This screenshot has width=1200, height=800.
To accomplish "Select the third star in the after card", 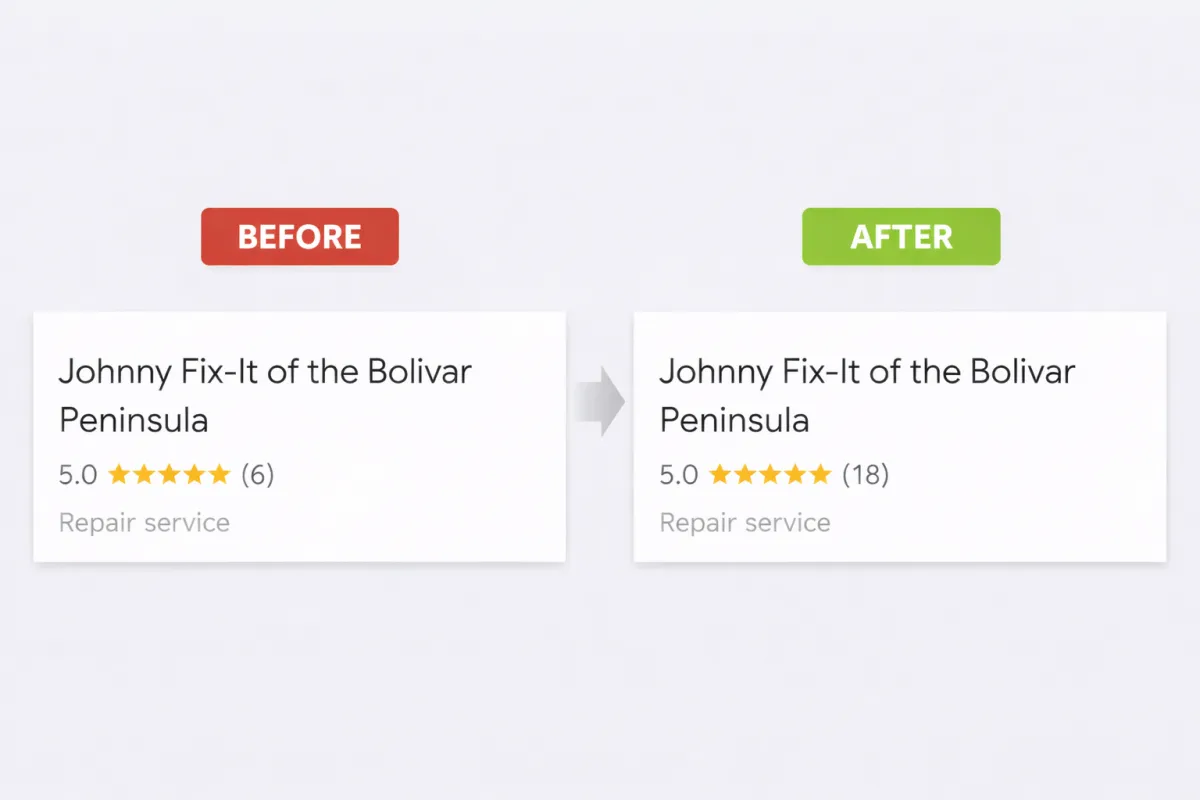I will coord(770,474).
